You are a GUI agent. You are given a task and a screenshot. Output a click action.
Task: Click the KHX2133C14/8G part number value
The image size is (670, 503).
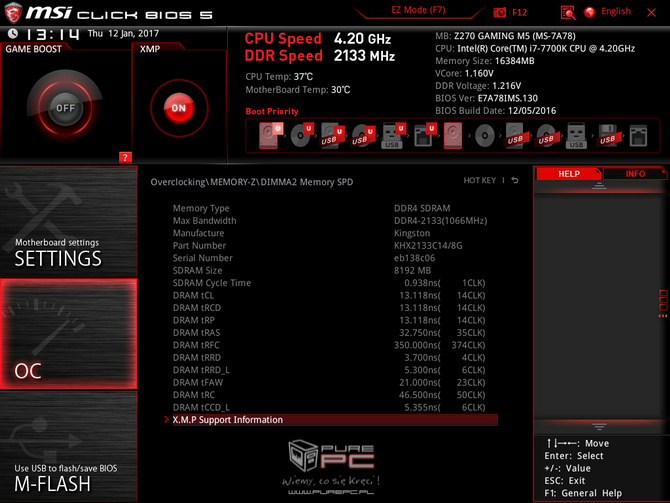(x=428, y=246)
